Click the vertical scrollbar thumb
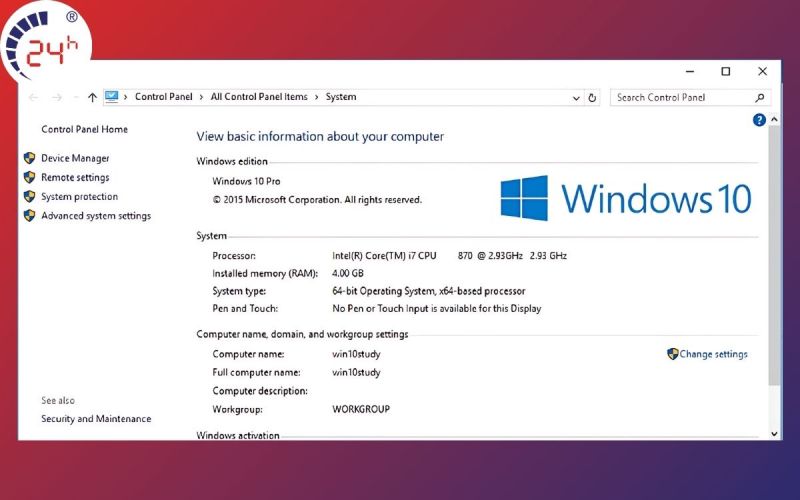The width and height of the screenshot is (800, 500). (774, 255)
